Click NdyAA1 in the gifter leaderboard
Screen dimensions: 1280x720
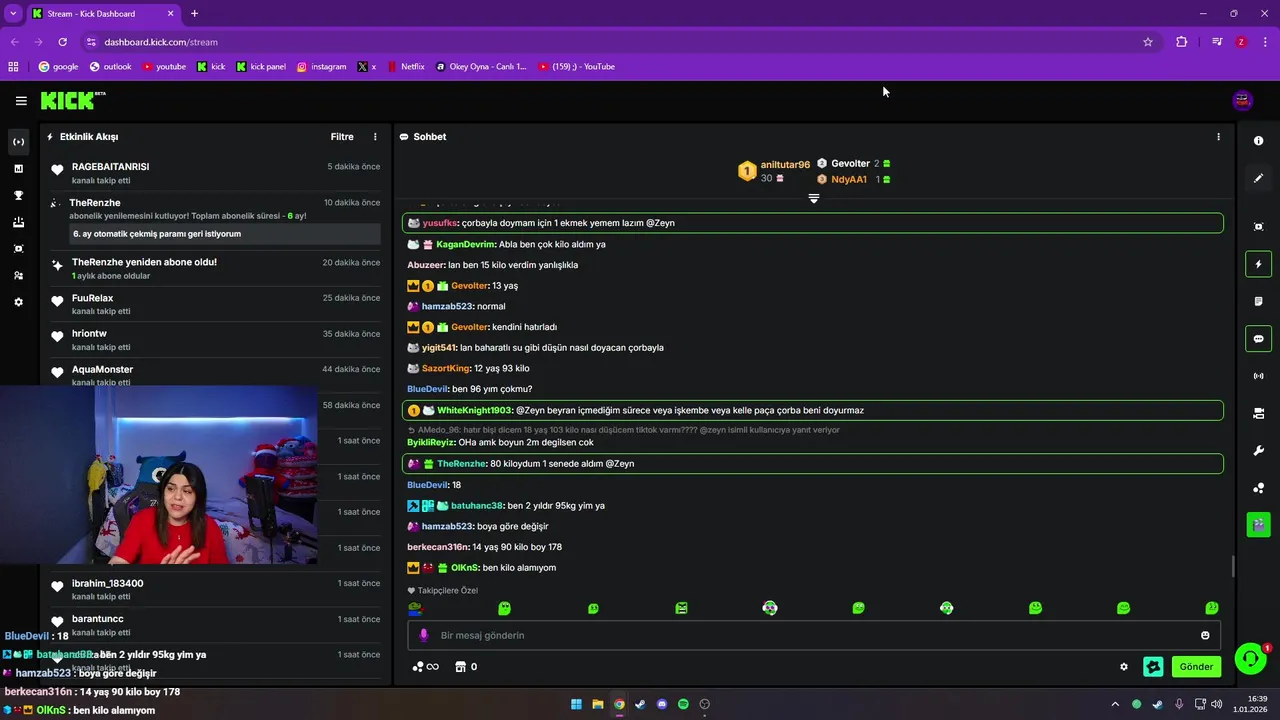tap(849, 179)
